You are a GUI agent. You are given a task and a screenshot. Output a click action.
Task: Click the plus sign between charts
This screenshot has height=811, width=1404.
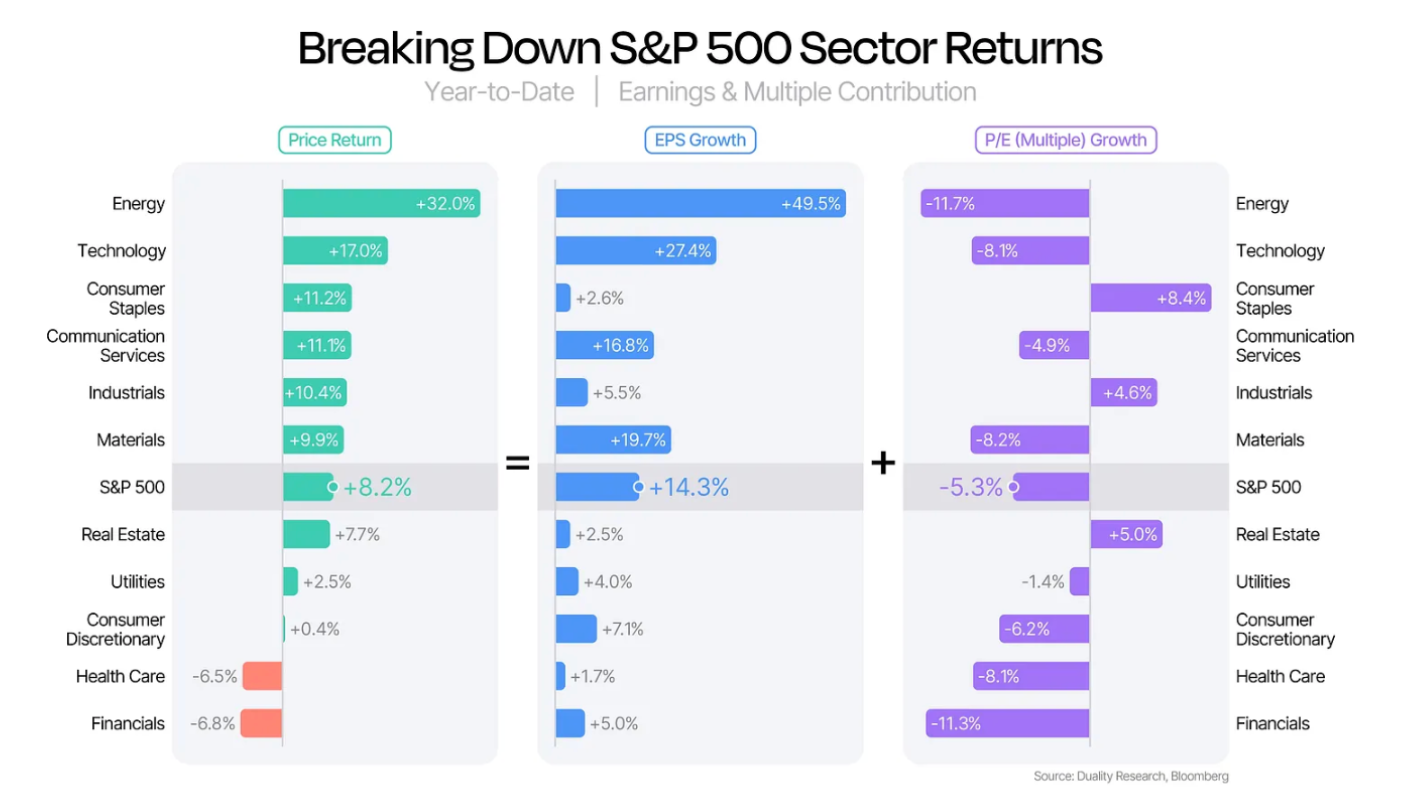point(883,463)
